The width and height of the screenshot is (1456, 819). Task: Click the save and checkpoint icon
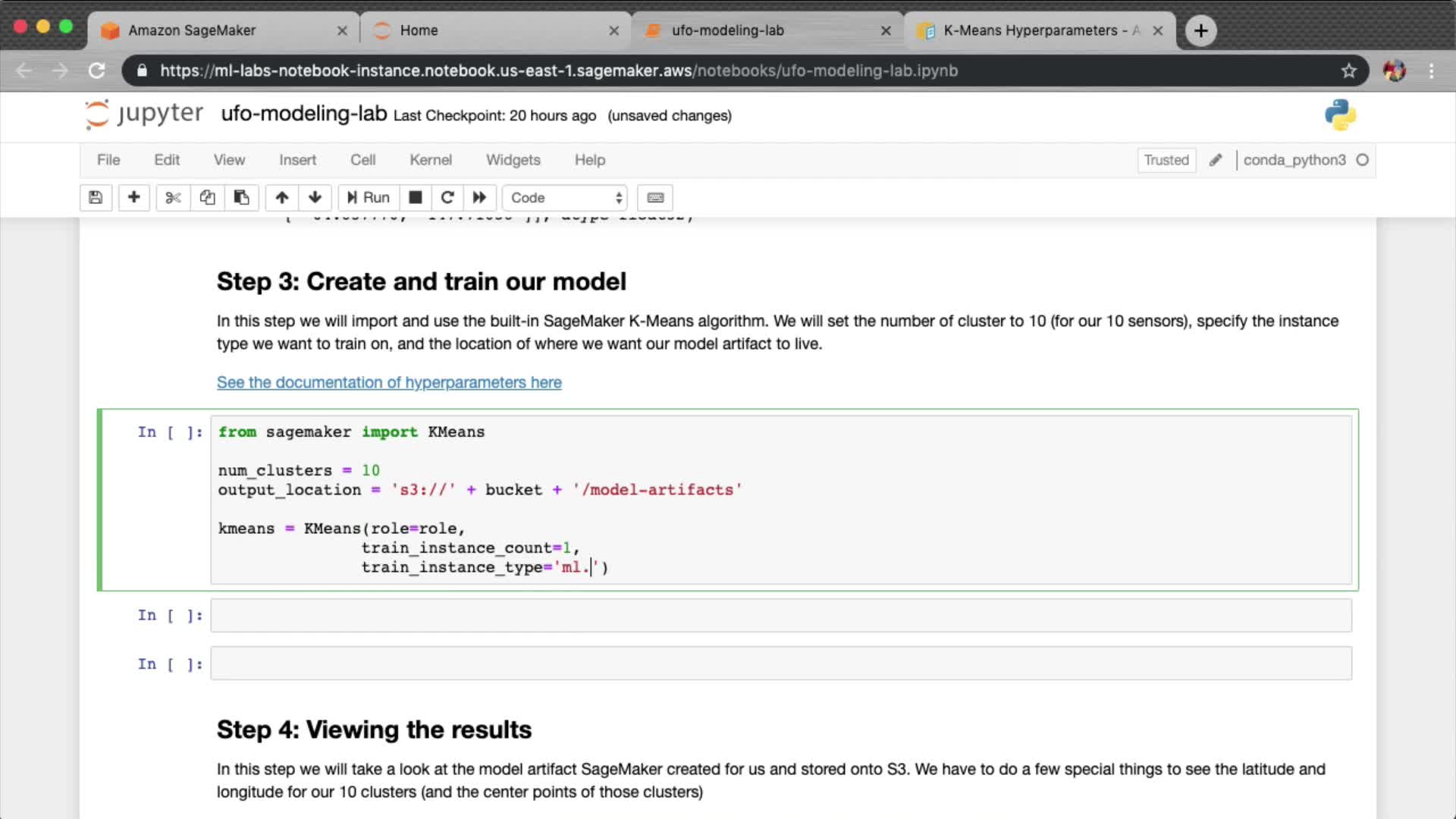96,198
